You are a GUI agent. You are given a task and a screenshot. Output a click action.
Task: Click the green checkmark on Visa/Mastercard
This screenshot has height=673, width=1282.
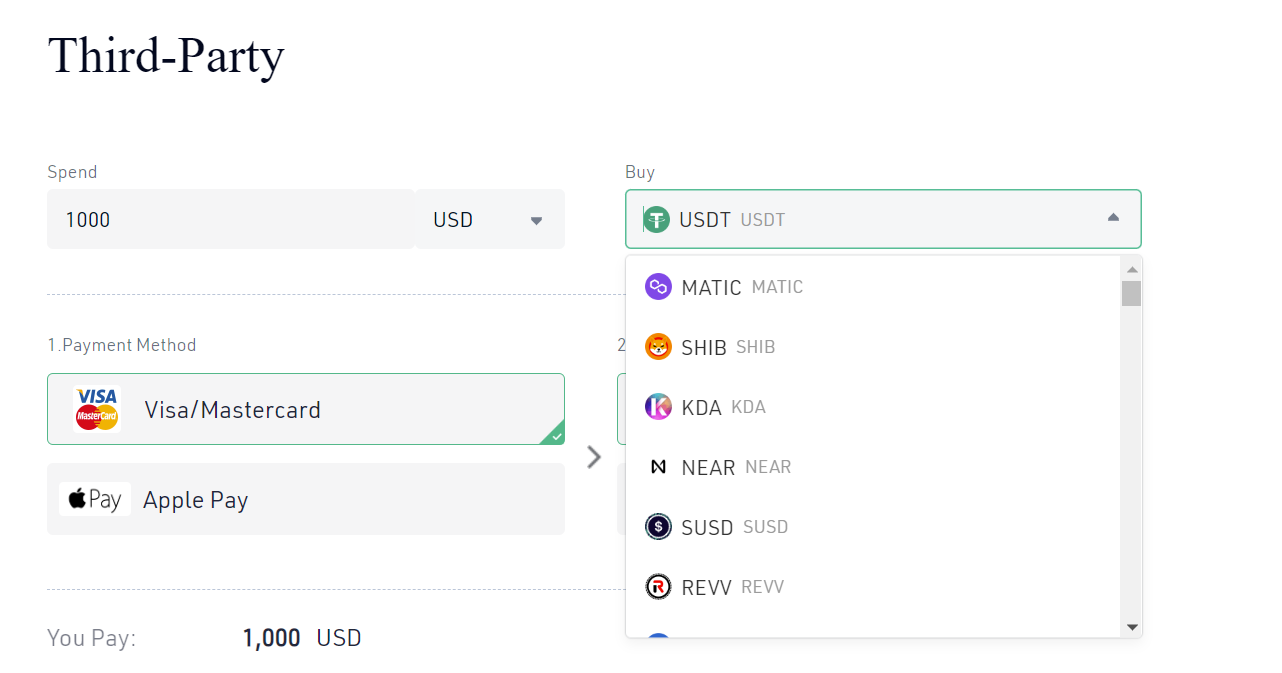(555, 435)
